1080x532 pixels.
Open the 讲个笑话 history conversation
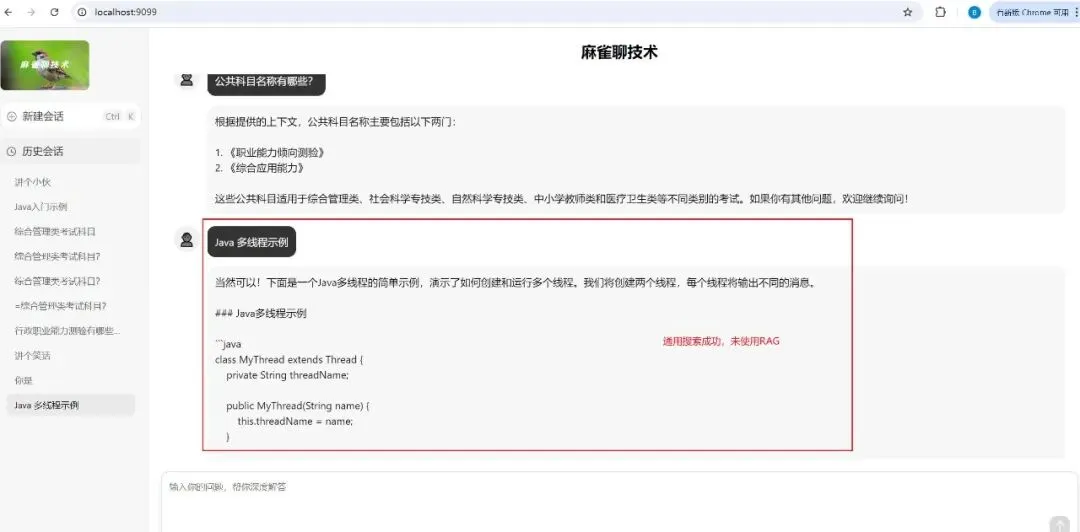coord(32,356)
